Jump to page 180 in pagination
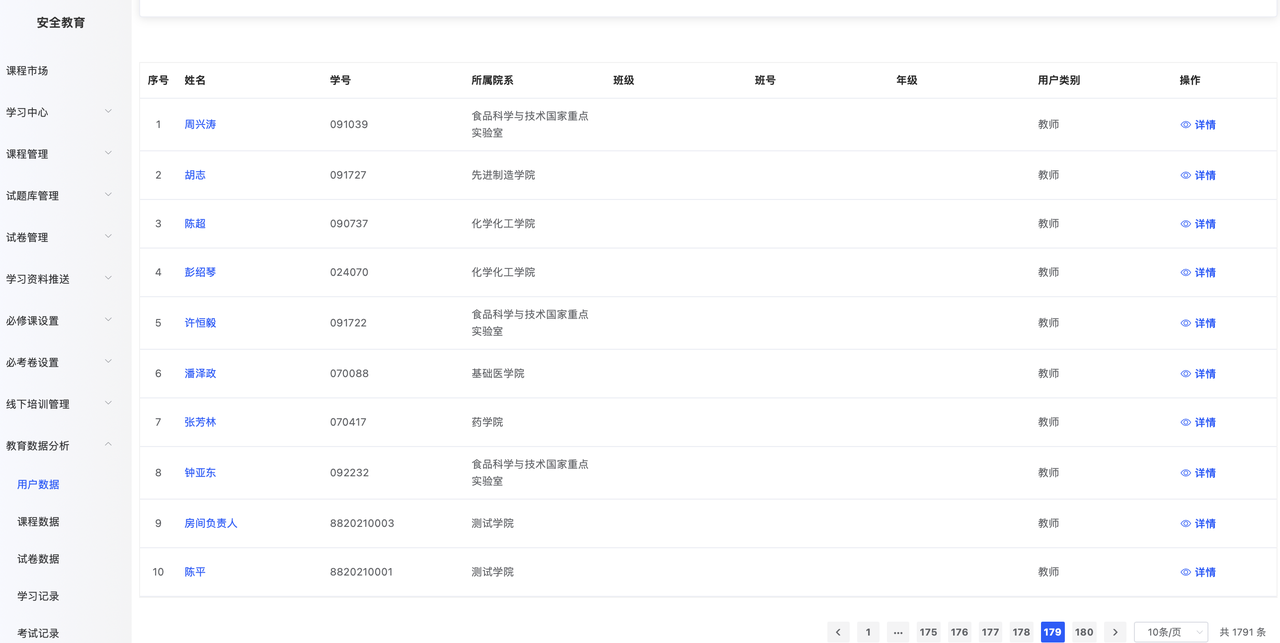The height and width of the screenshot is (643, 1280). tap(1083, 632)
